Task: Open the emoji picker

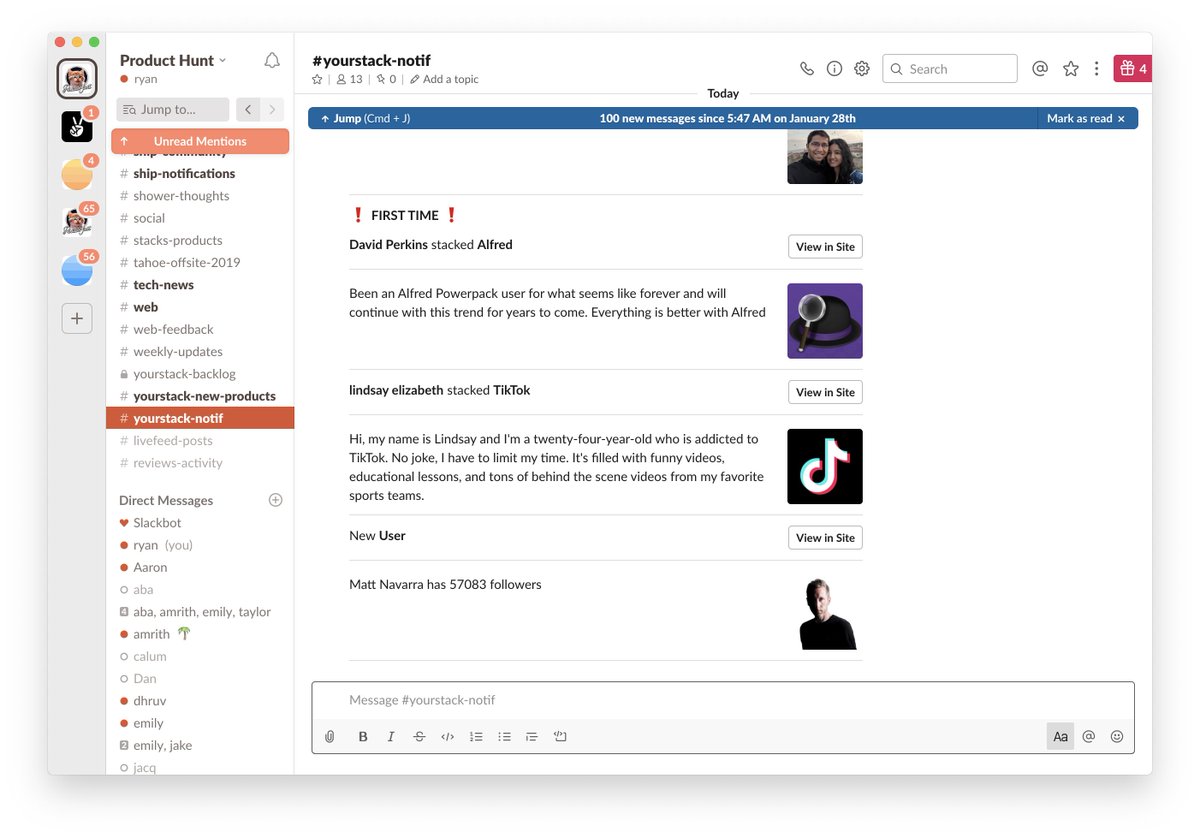Action: coord(1117,737)
